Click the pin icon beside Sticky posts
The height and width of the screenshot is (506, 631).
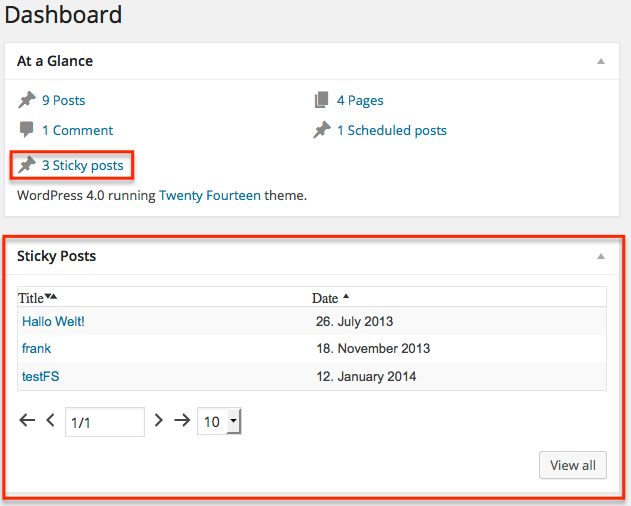click(27, 165)
